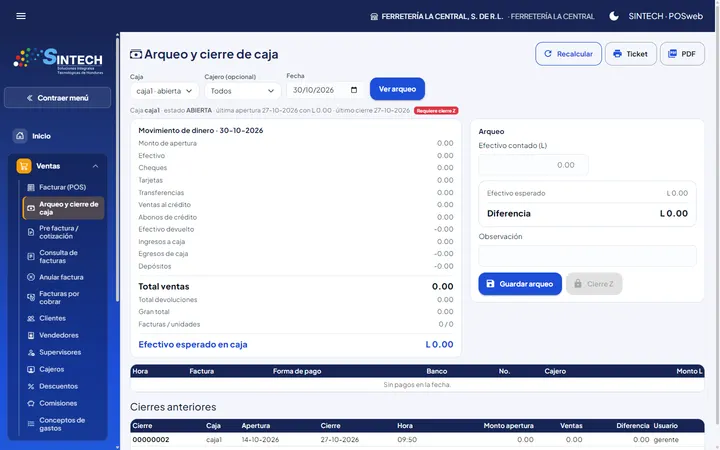This screenshot has height=450, width=720.
Task: Go to Inicio
Action: click(x=57, y=136)
